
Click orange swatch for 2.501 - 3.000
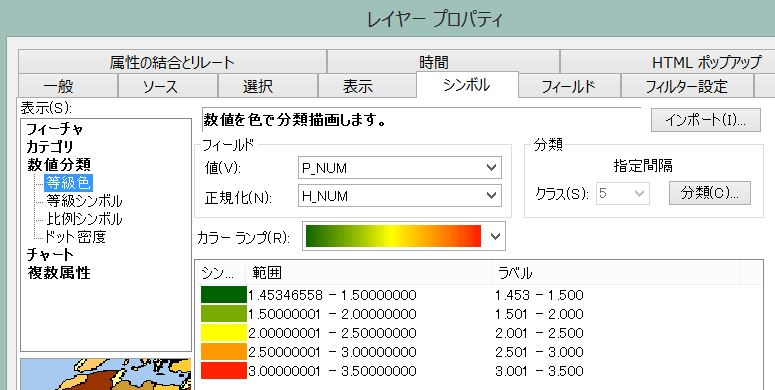(x=223, y=351)
